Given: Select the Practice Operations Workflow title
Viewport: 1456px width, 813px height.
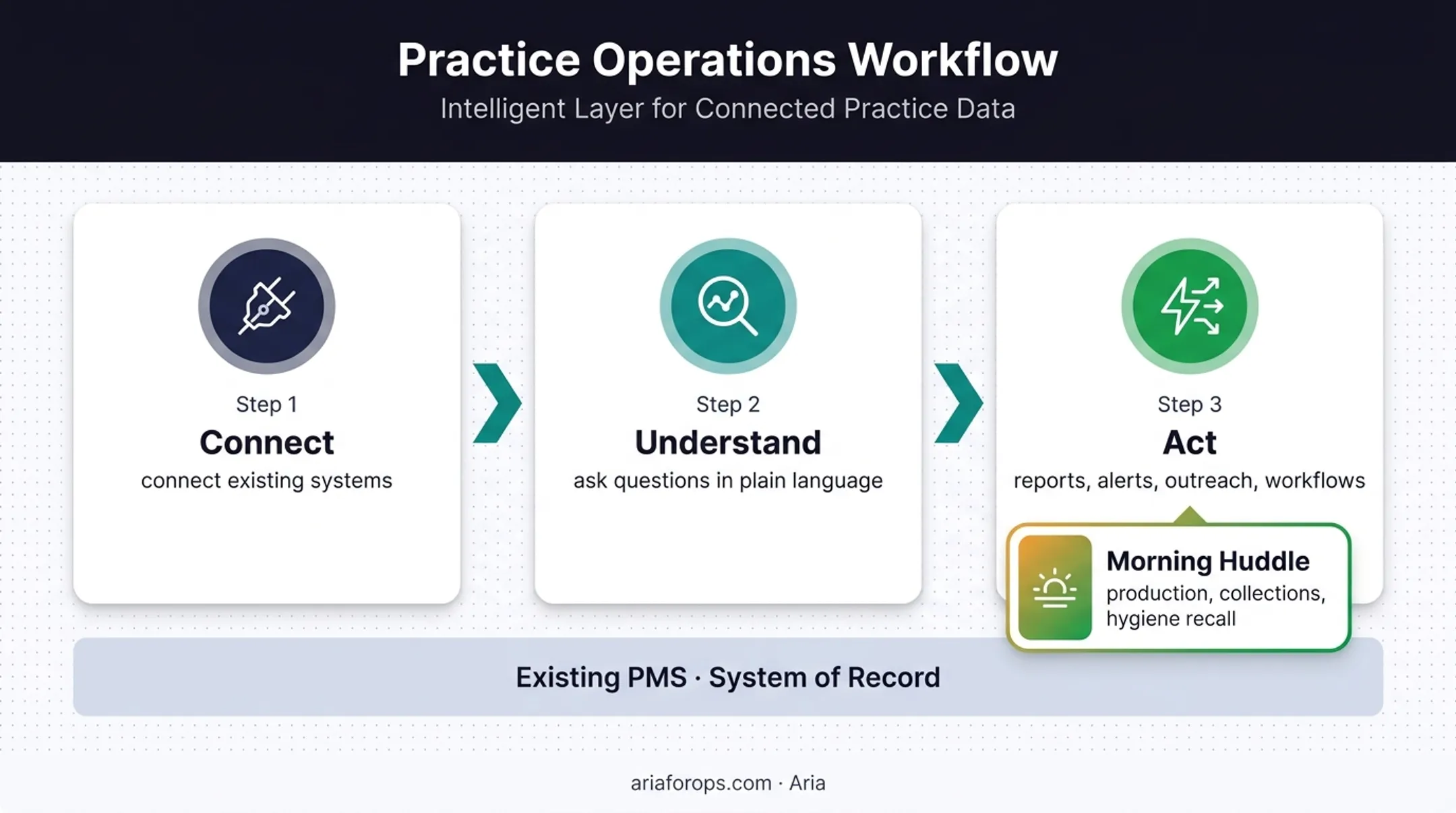Looking at the screenshot, I should (x=728, y=60).
